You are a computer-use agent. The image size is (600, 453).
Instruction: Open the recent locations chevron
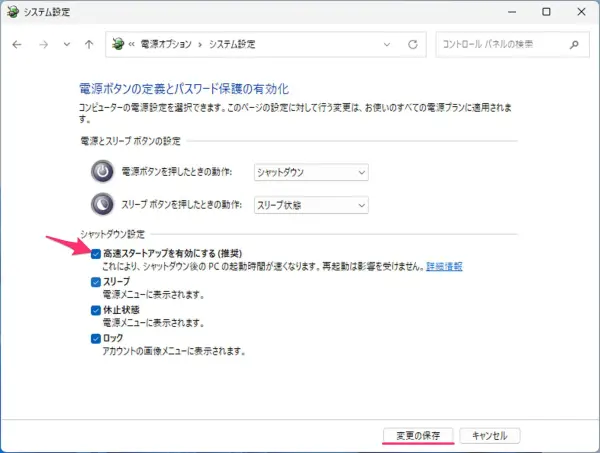[67, 45]
